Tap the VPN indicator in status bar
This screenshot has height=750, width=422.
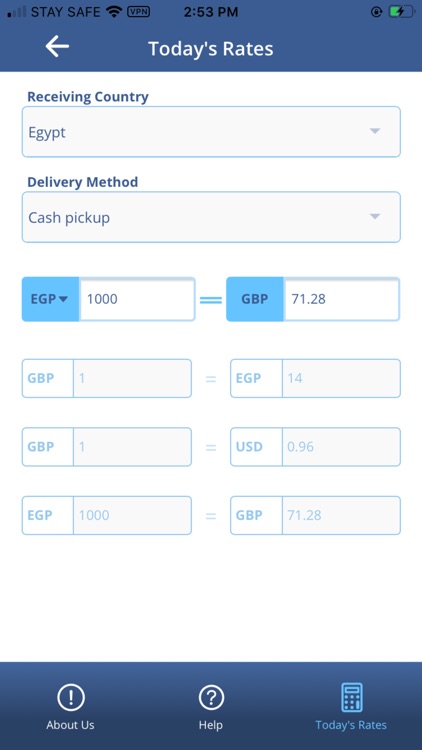tap(138, 12)
